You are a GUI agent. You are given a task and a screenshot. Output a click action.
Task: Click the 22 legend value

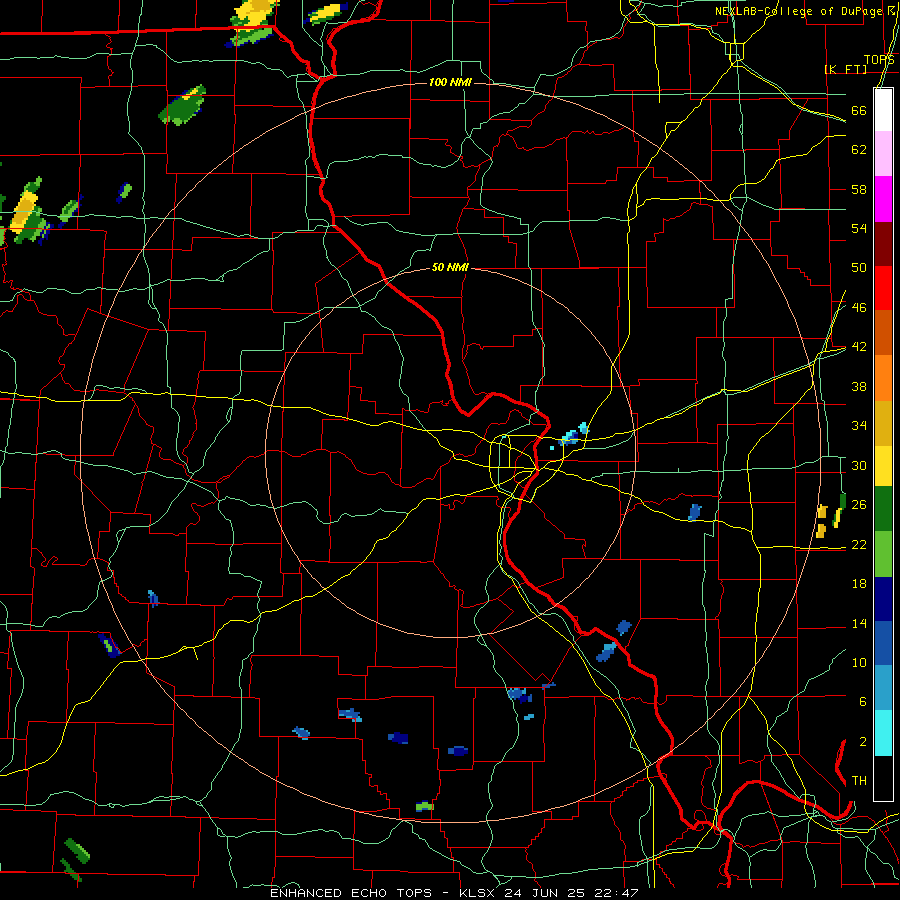tap(859, 544)
